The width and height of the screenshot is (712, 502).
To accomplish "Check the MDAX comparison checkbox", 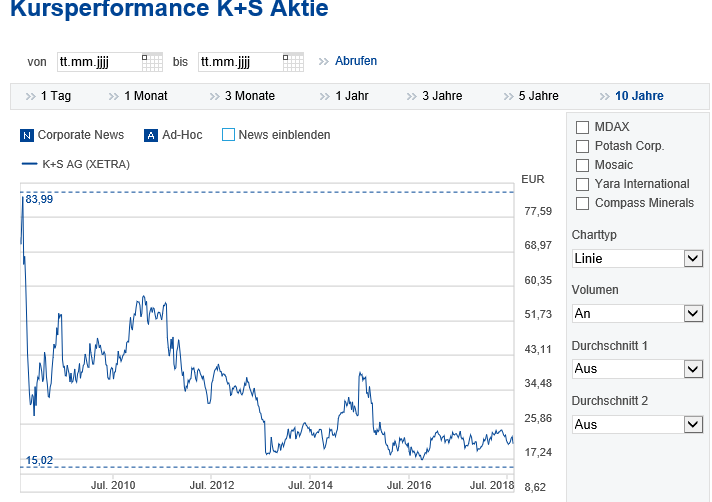I will click(582, 127).
